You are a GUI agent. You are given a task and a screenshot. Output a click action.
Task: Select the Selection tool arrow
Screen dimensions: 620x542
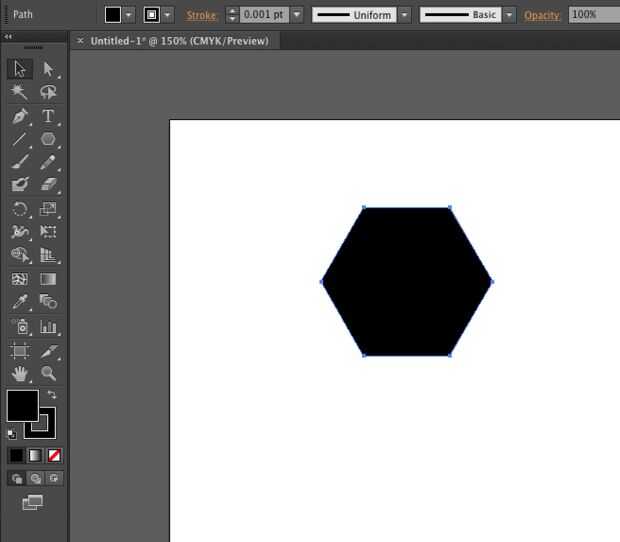tap(20, 69)
